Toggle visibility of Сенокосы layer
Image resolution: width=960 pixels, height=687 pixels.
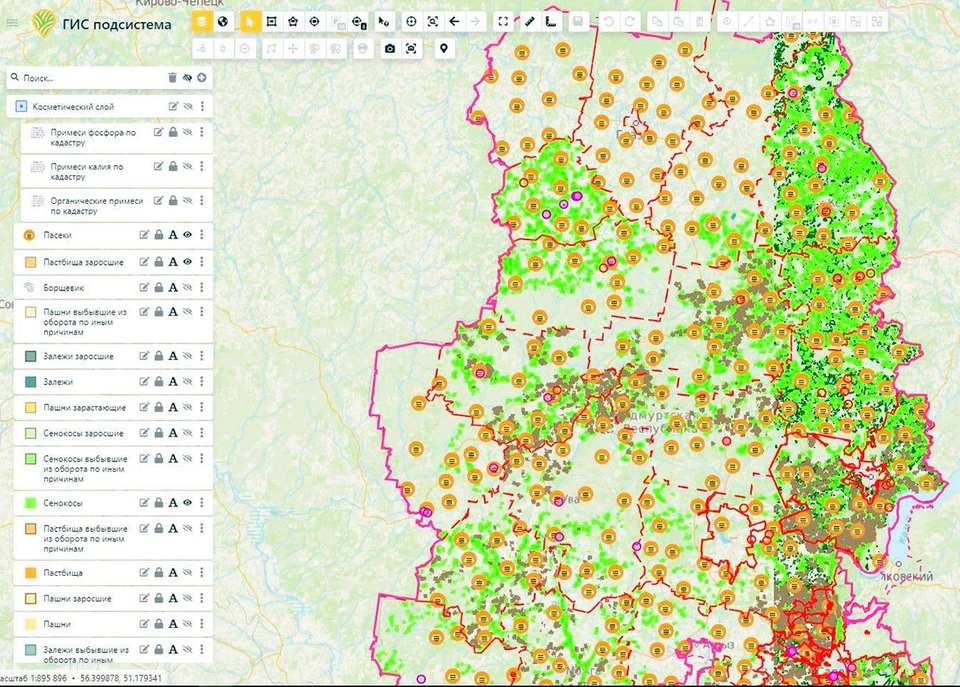pos(187,502)
